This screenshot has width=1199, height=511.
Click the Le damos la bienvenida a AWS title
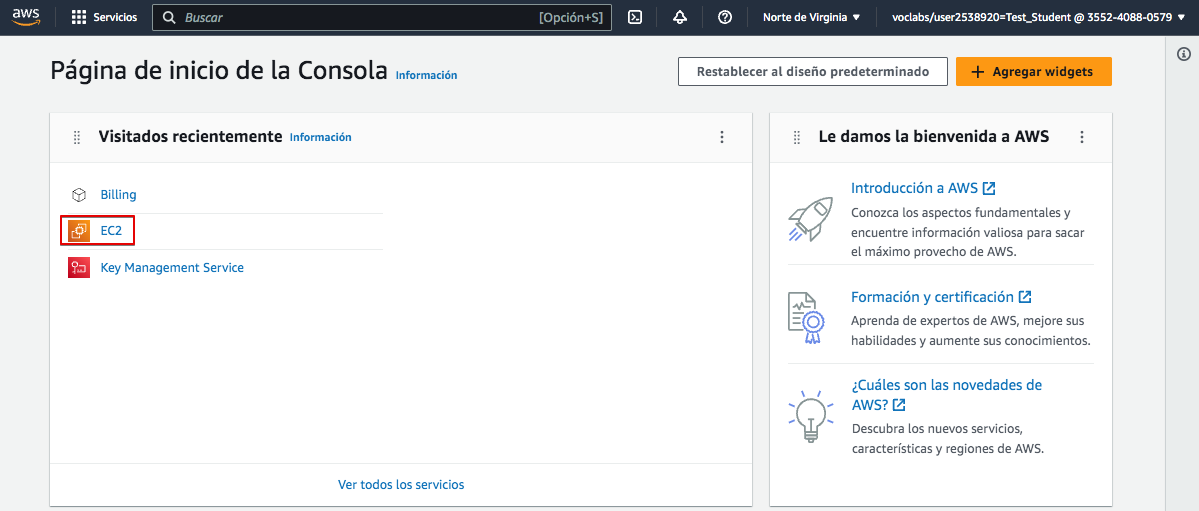[934, 137]
